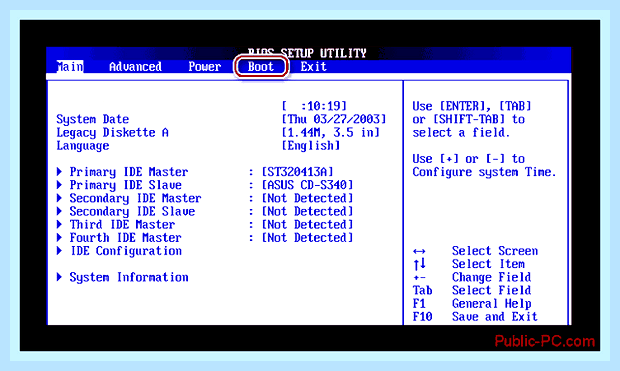Expand the Secondary IDE Slave arrow
The width and height of the screenshot is (620, 371).
pyautogui.click(x=59, y=211)
